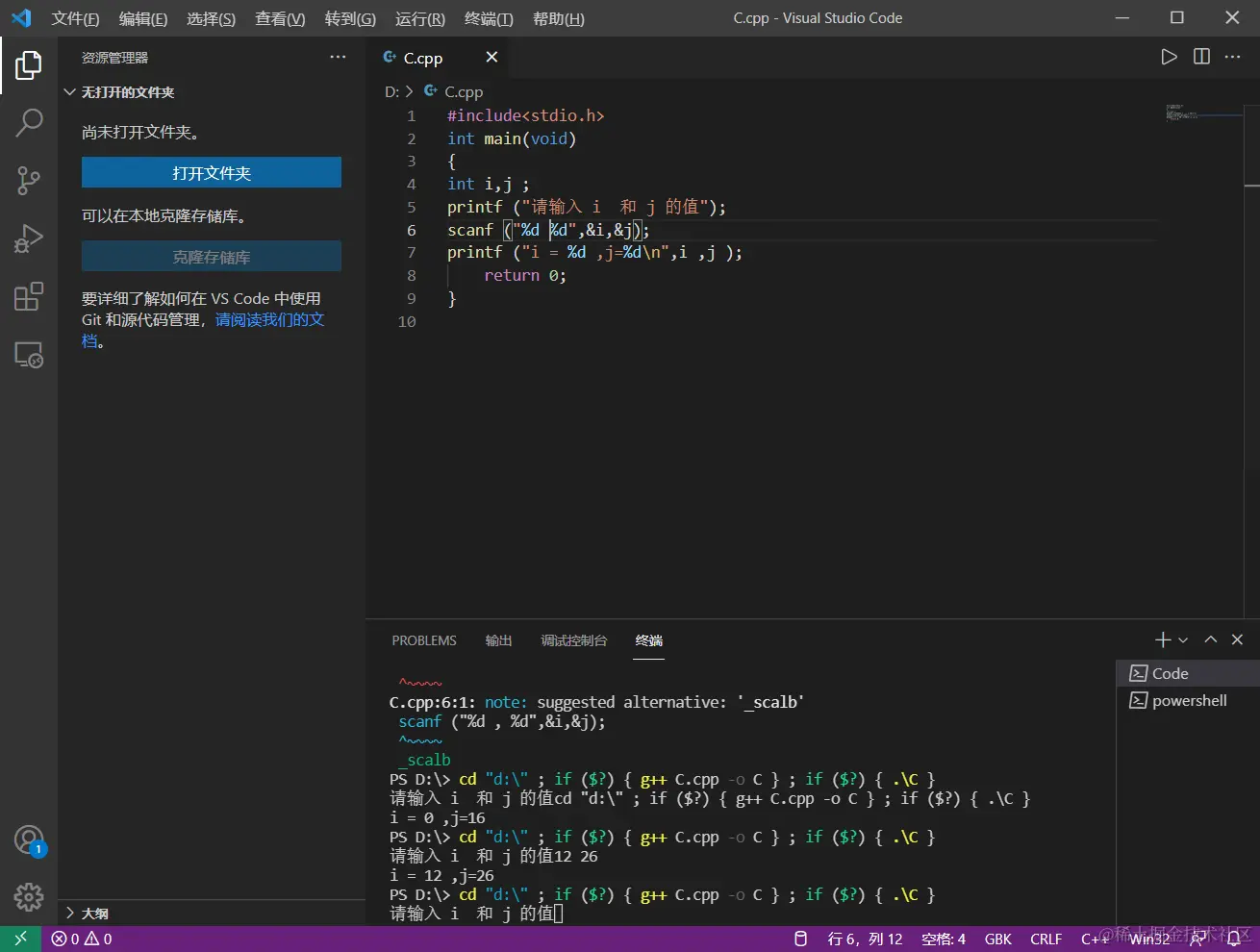Open the Accounts icon with badge

29,840
